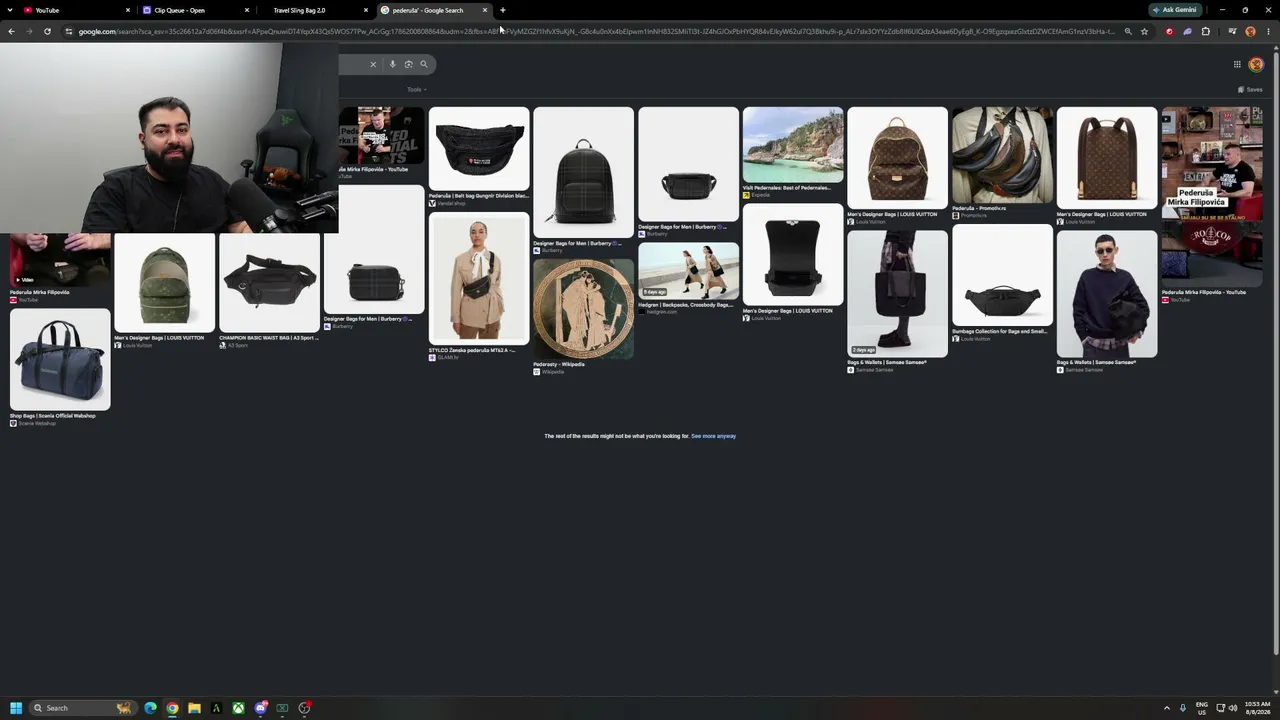Open the Extensions puzzle icon
The height and width of the screenshot is (720, 1280).
(1205, 31)
